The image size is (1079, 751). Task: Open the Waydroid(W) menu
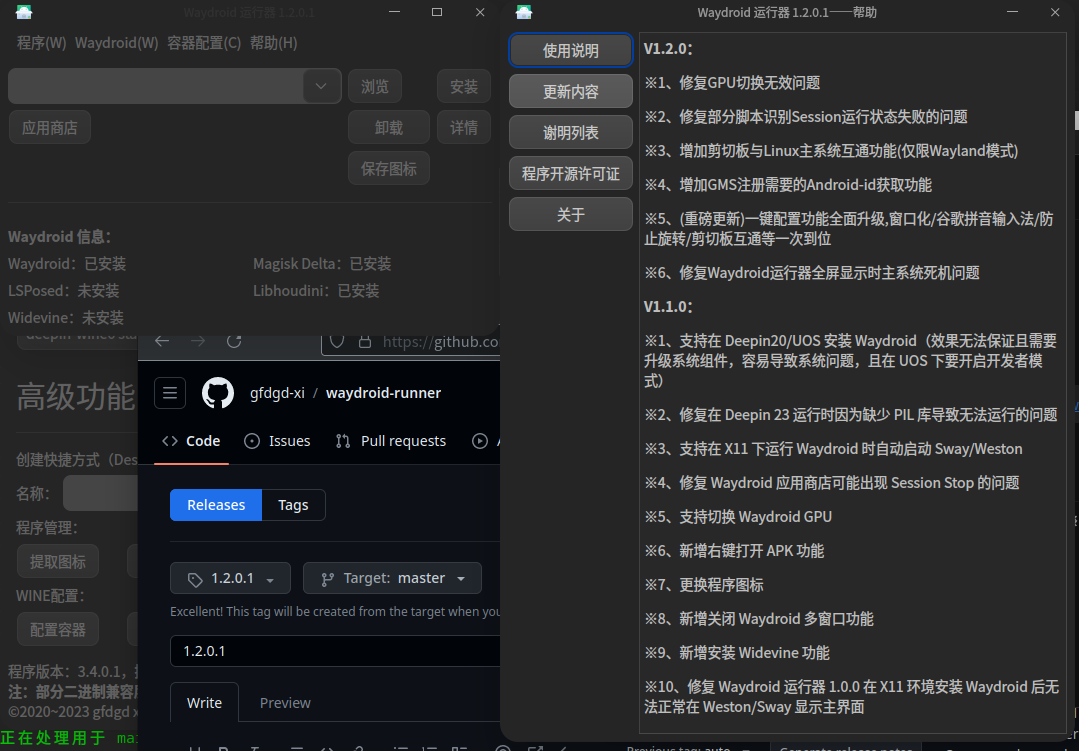pyautogui.click(x=116, y=43)
